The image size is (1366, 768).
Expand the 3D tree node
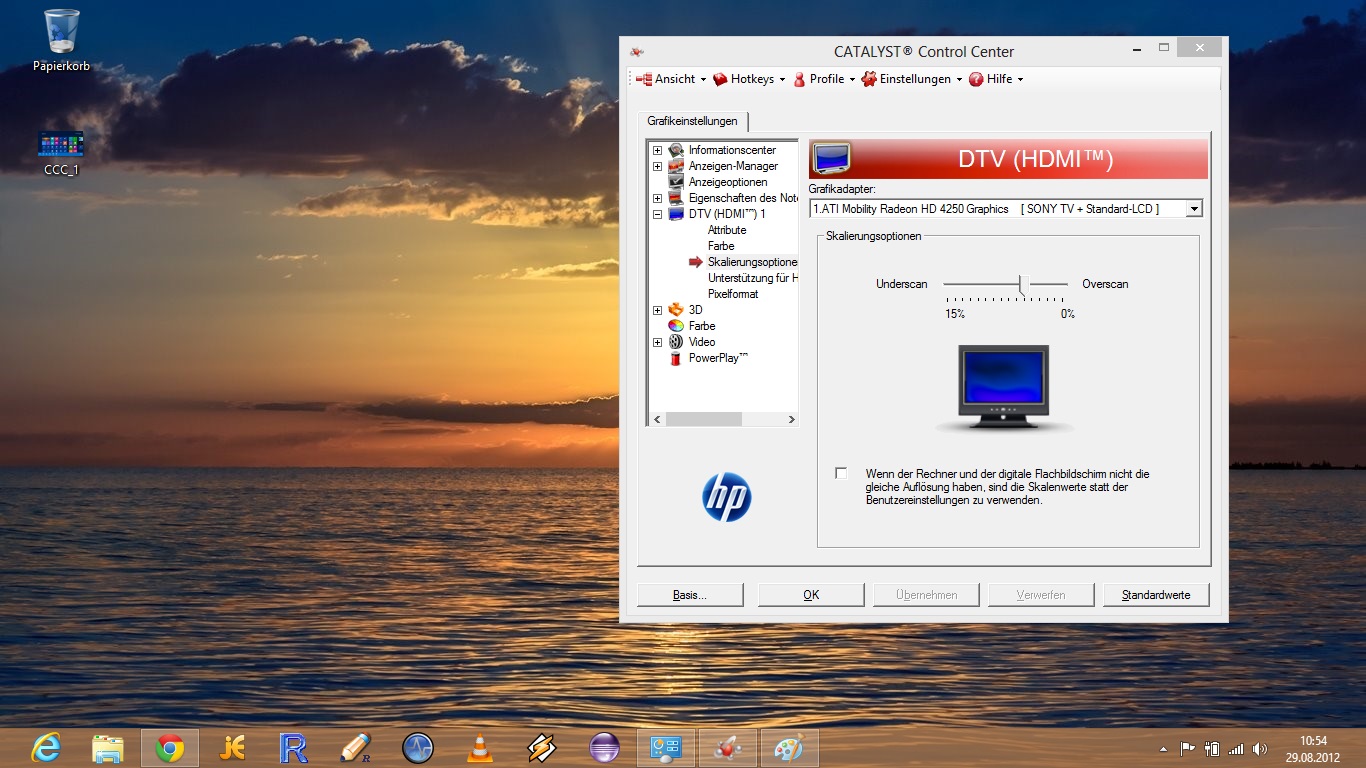click(657, 310)
